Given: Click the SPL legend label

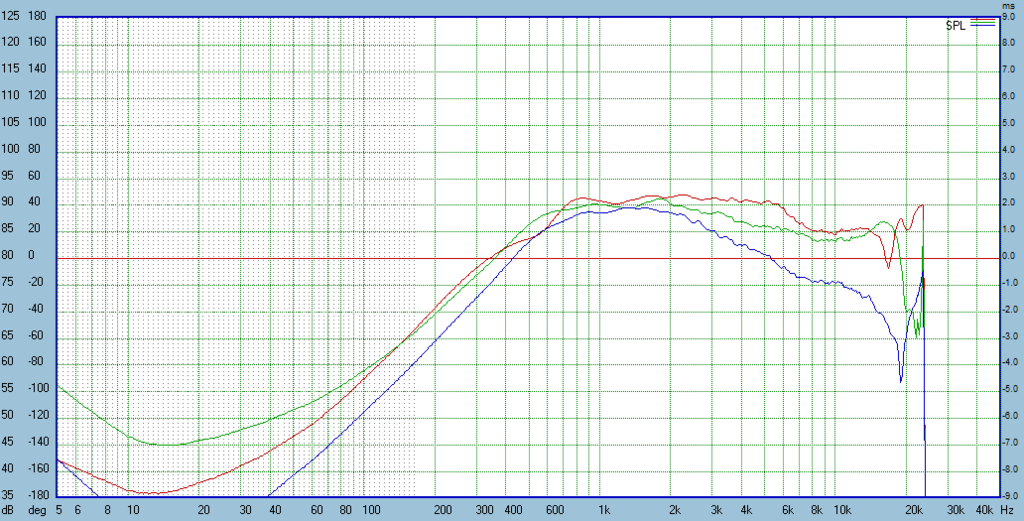Looking at the screenshot, I should point(955,26).
